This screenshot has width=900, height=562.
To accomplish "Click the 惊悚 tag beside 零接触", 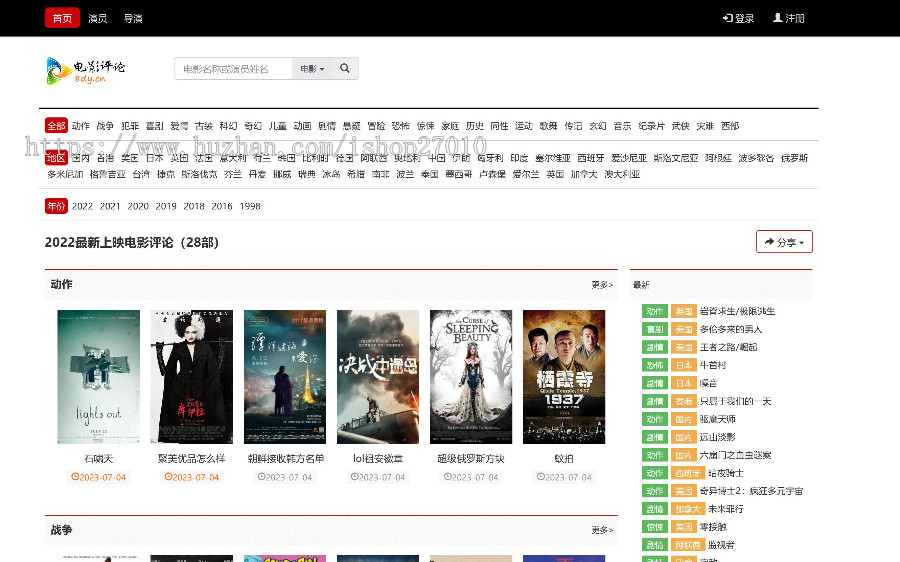I will tap(655, 527).
